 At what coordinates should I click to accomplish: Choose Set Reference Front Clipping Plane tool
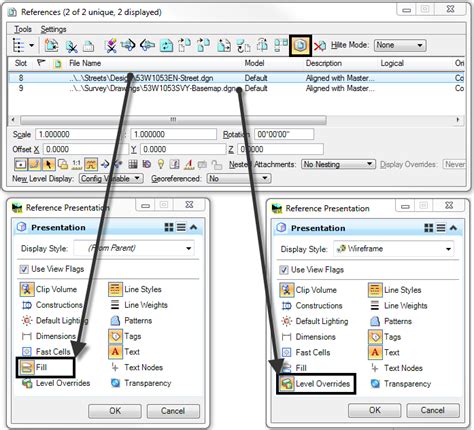tap(147, 45)
